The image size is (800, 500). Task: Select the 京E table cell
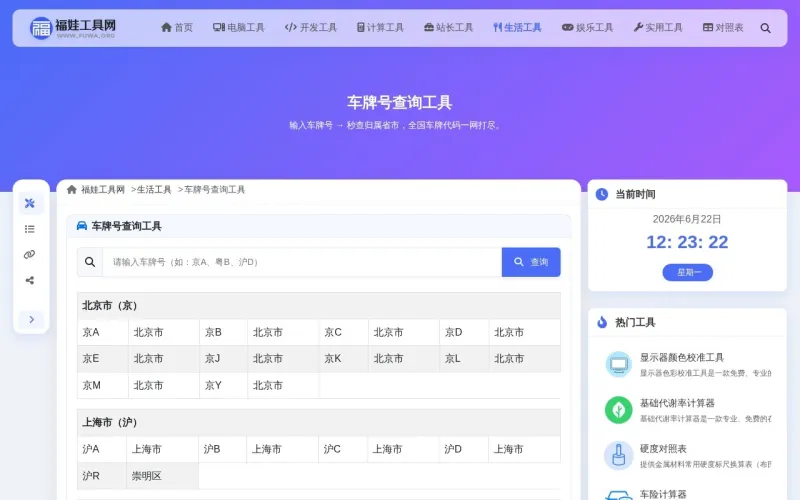(103, 359)
